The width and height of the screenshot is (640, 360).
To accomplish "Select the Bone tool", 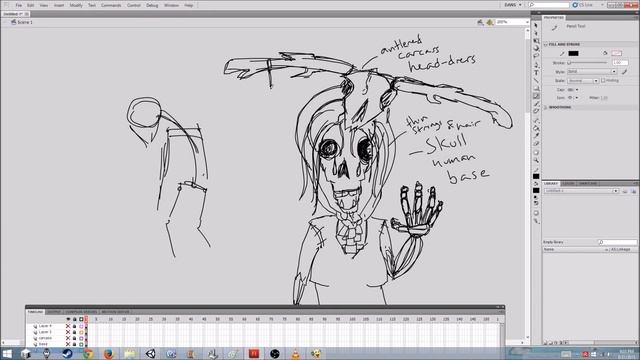I will pyautogui.click(x=536, y=121).
